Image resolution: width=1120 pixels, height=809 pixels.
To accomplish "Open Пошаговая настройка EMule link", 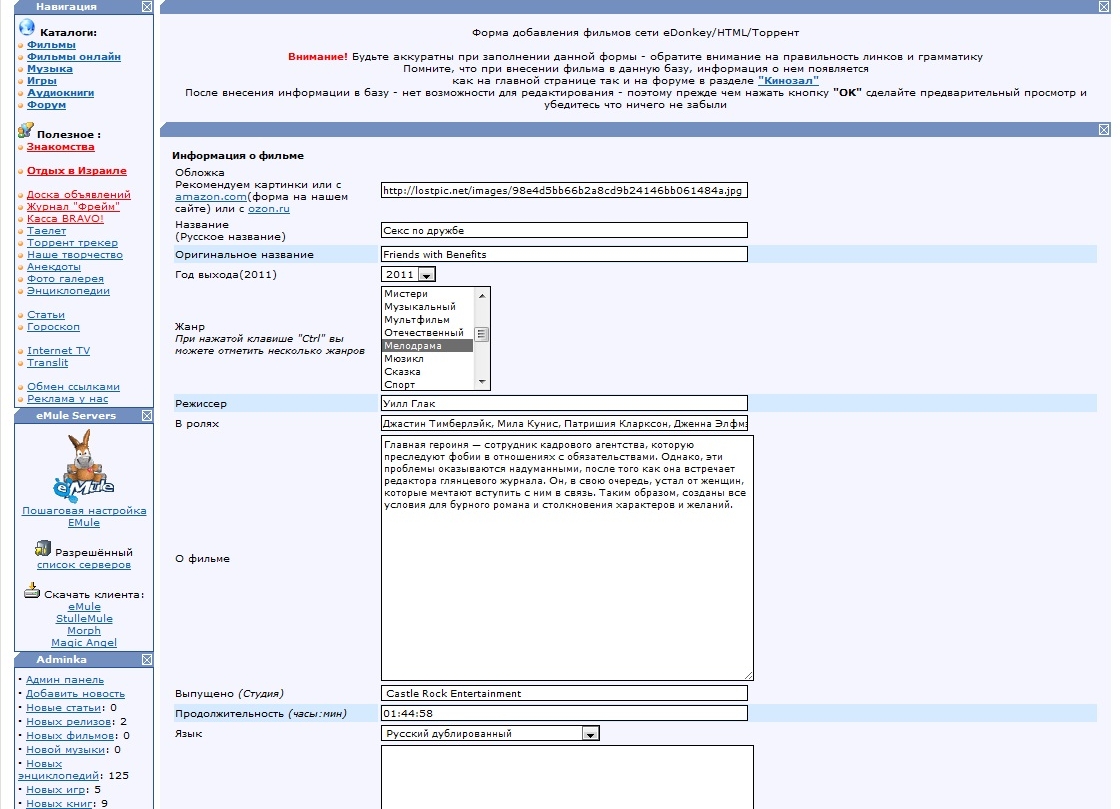I will (x=84, y=517).
